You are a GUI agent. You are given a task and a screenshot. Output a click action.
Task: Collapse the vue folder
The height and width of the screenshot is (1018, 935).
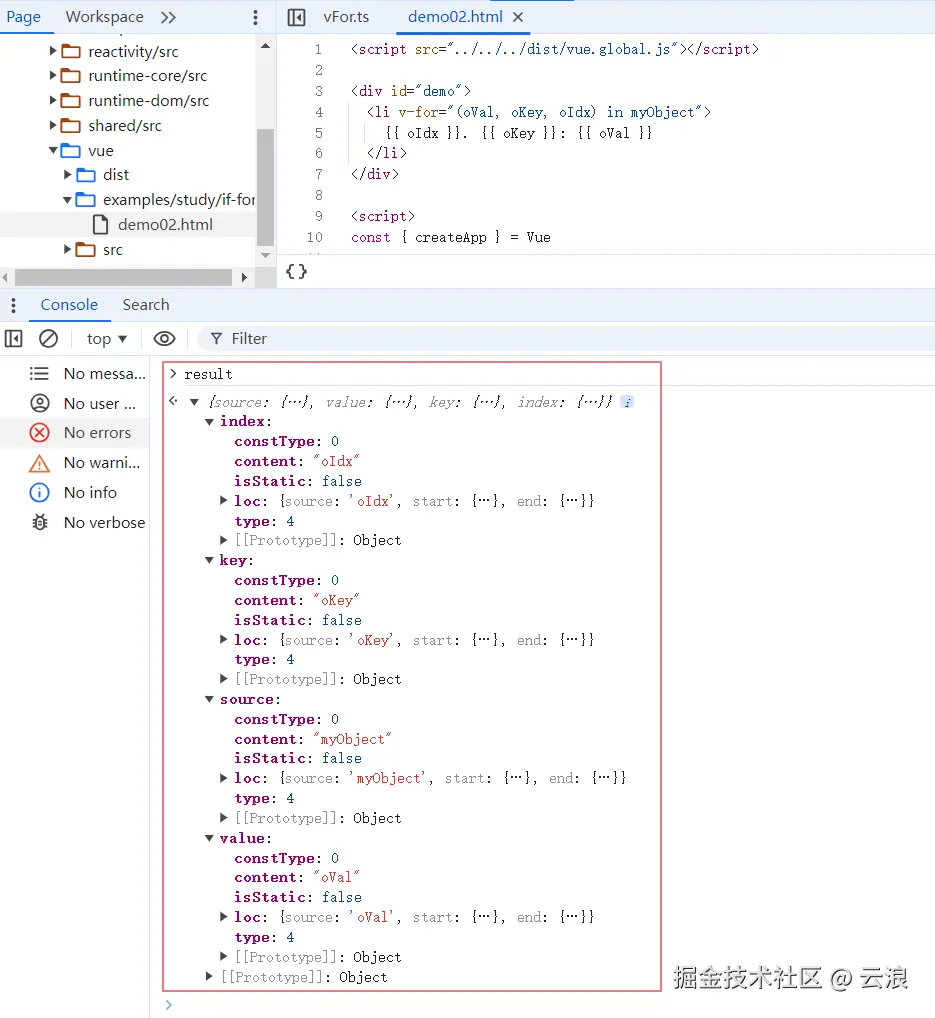[53, 150]
